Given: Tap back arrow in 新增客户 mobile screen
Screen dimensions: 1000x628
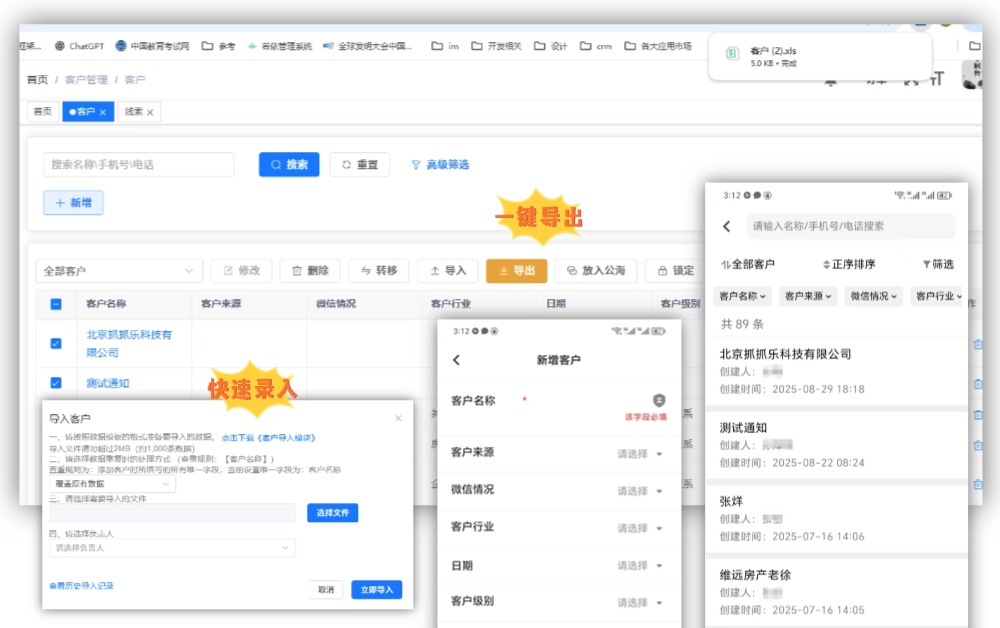Looking at the screenshot, I should pyautogui.click(x=457, y=360).
